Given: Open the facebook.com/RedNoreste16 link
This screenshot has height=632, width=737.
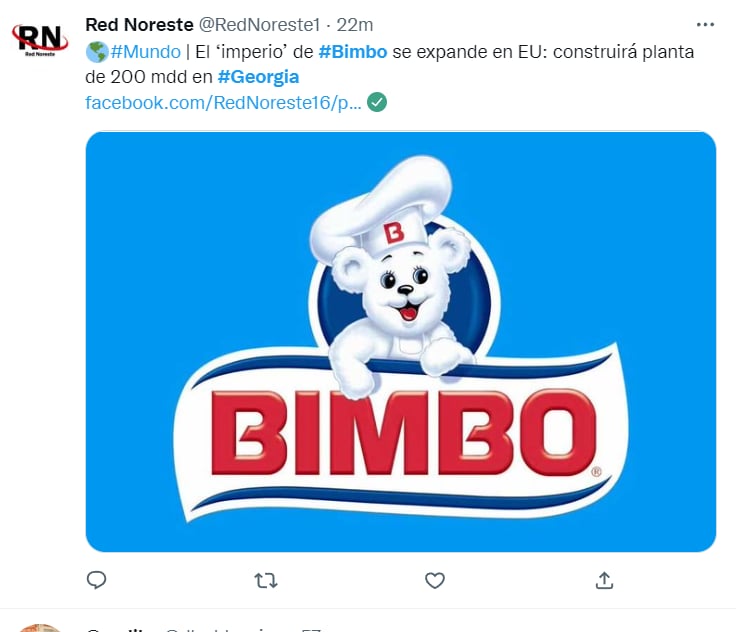Looking at the screenshot, I should click(x=223, y=102).
